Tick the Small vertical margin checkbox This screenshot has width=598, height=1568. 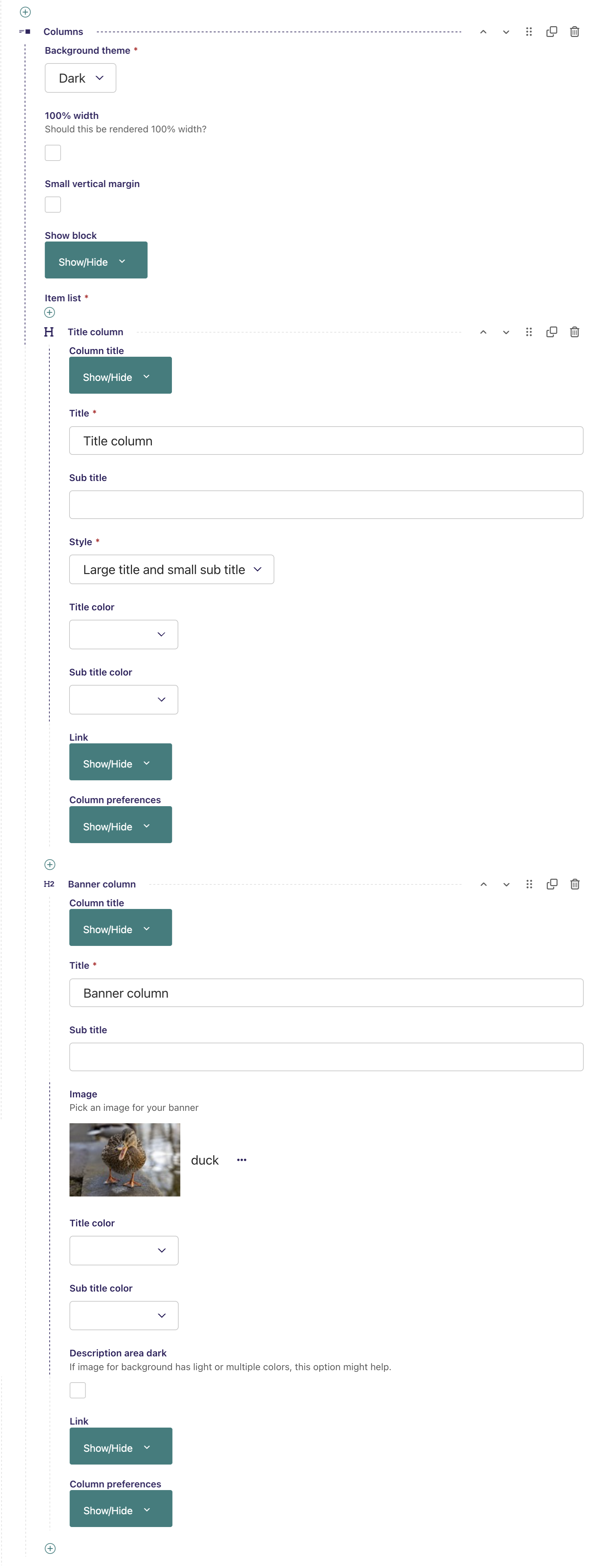[x=53, y=205]
